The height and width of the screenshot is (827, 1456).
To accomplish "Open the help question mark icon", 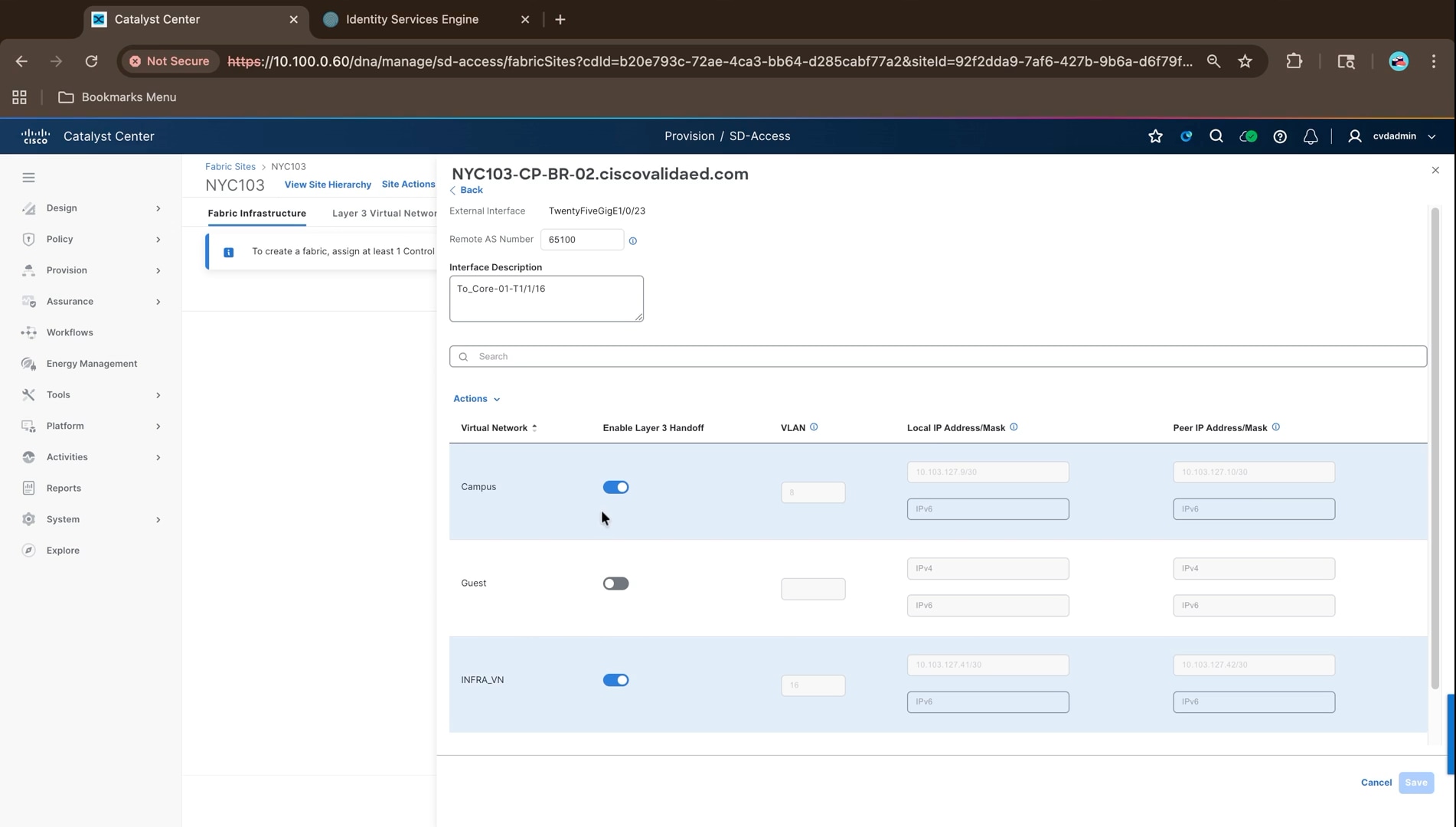I will click(1279, 136).
